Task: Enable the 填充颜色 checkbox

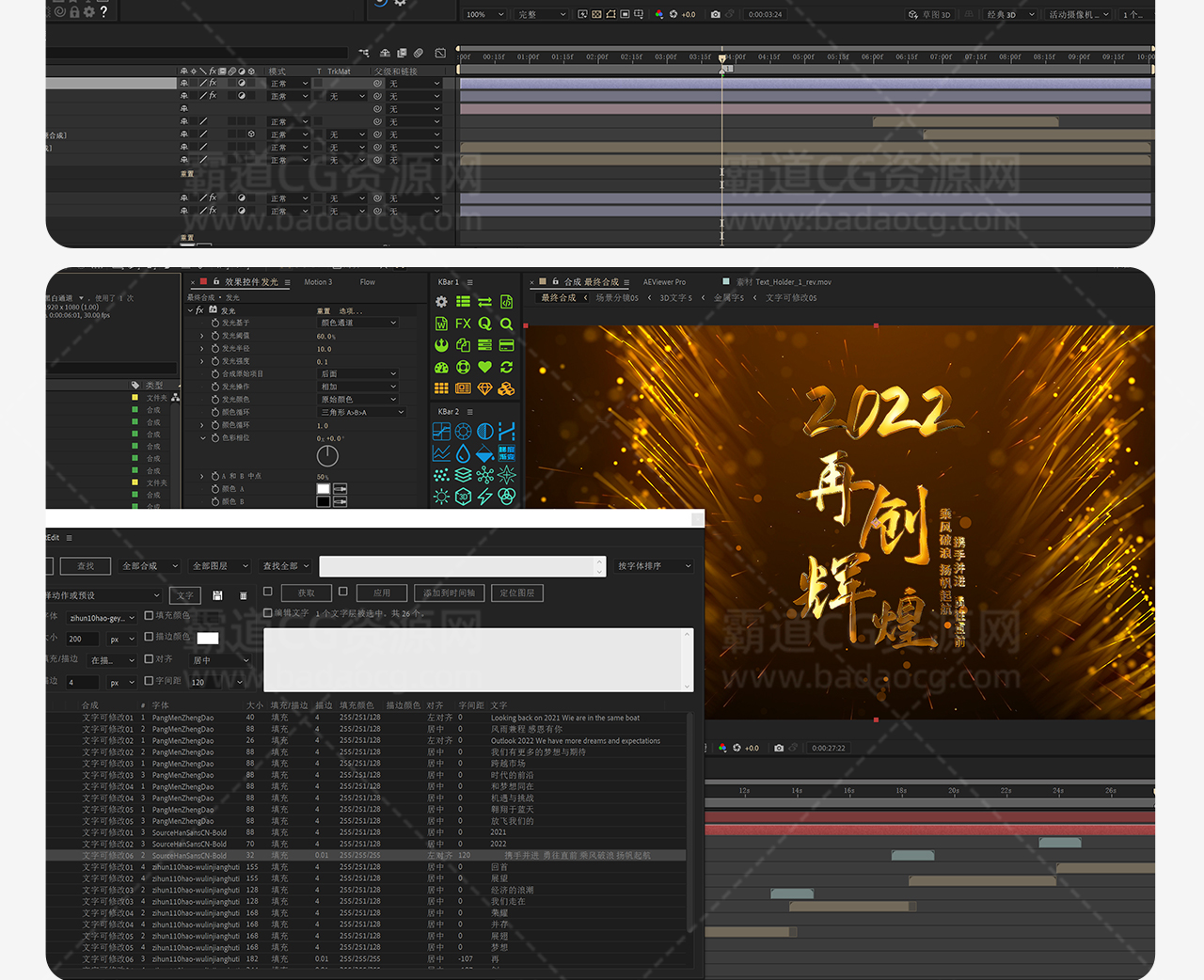Action: 149,615
